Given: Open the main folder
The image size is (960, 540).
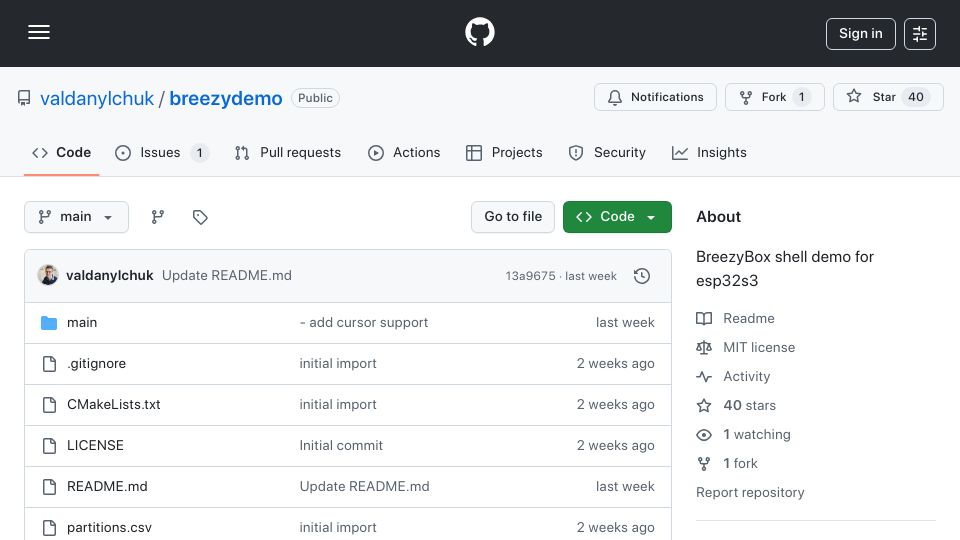Looking at the screenshot, I should (x=82, y=323).
